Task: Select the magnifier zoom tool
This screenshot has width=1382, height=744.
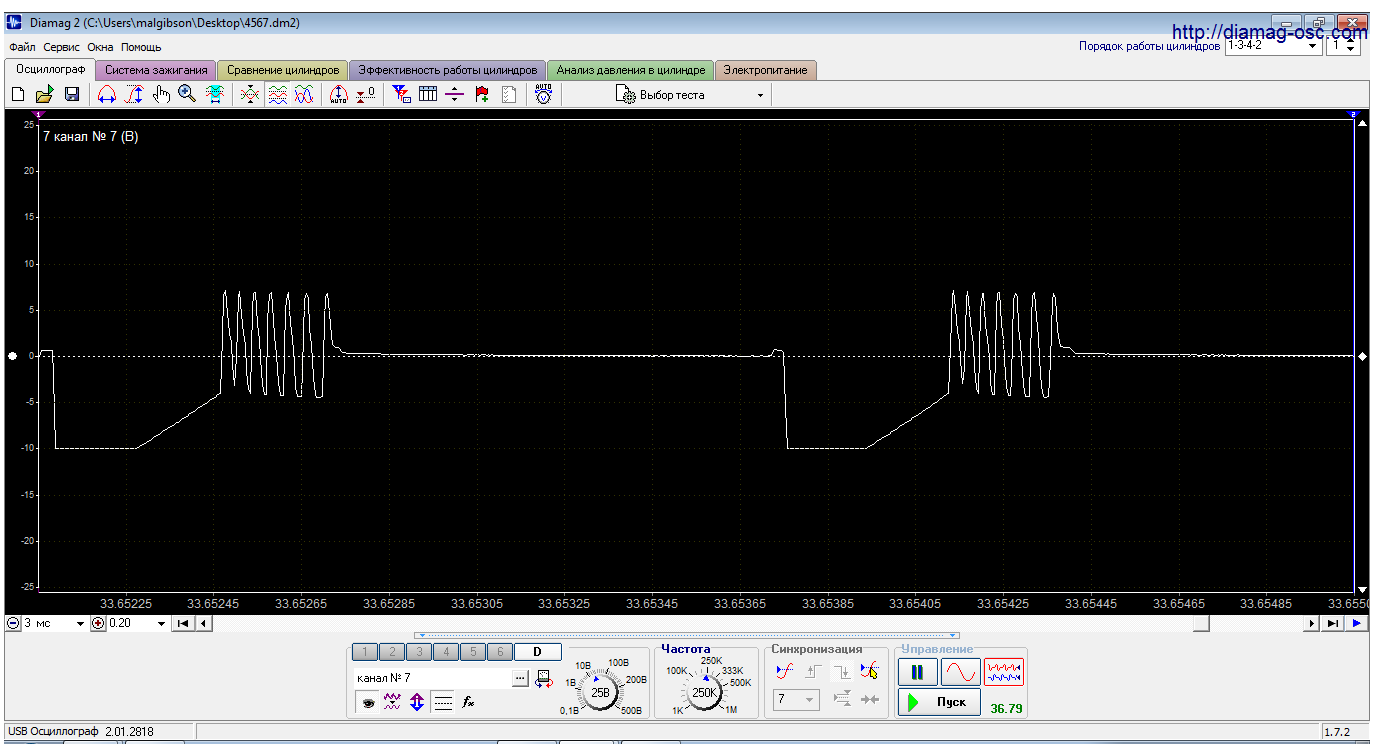Action: (x=187, y=94)
